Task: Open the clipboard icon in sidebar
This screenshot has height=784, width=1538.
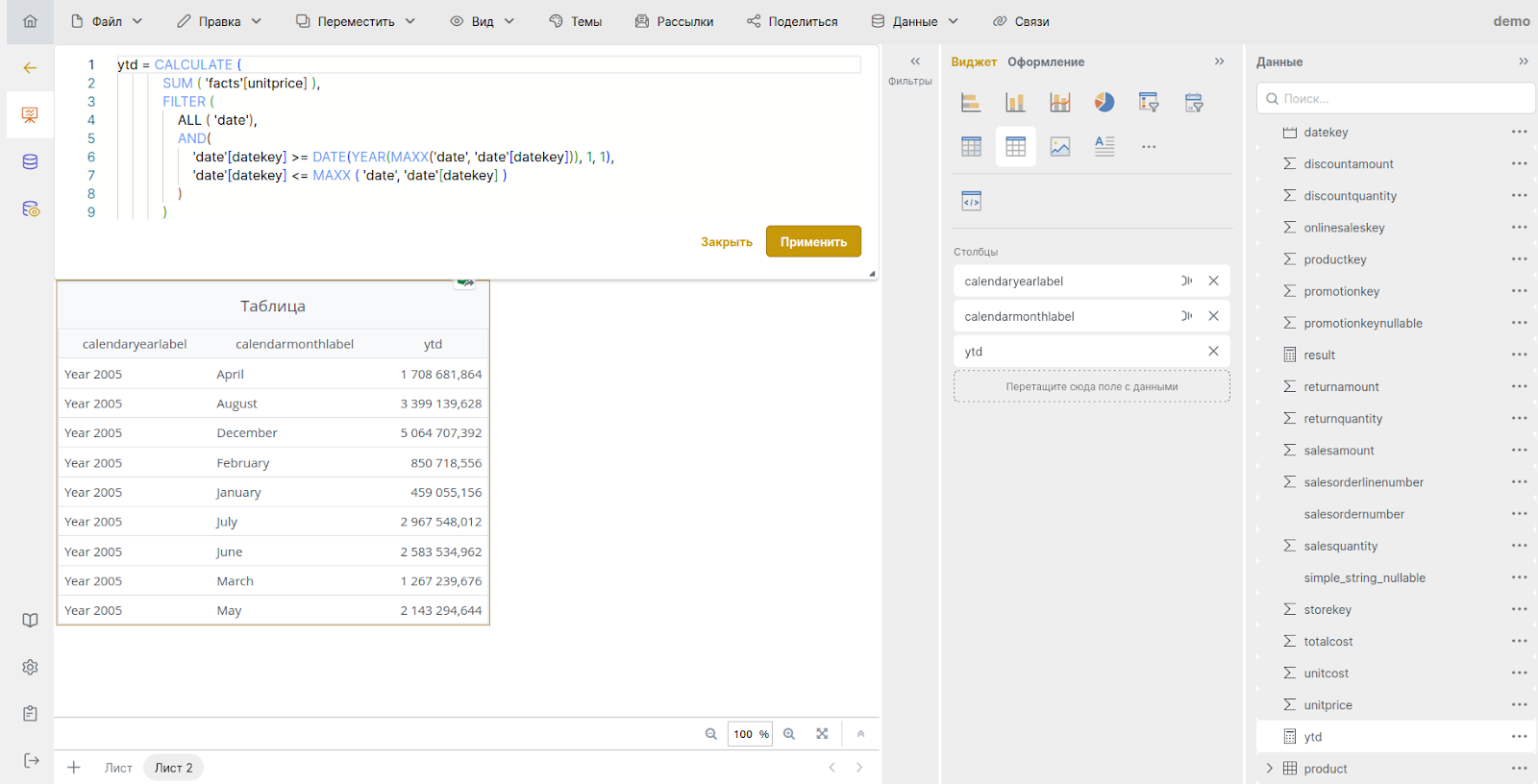Action: coord(30,714)
